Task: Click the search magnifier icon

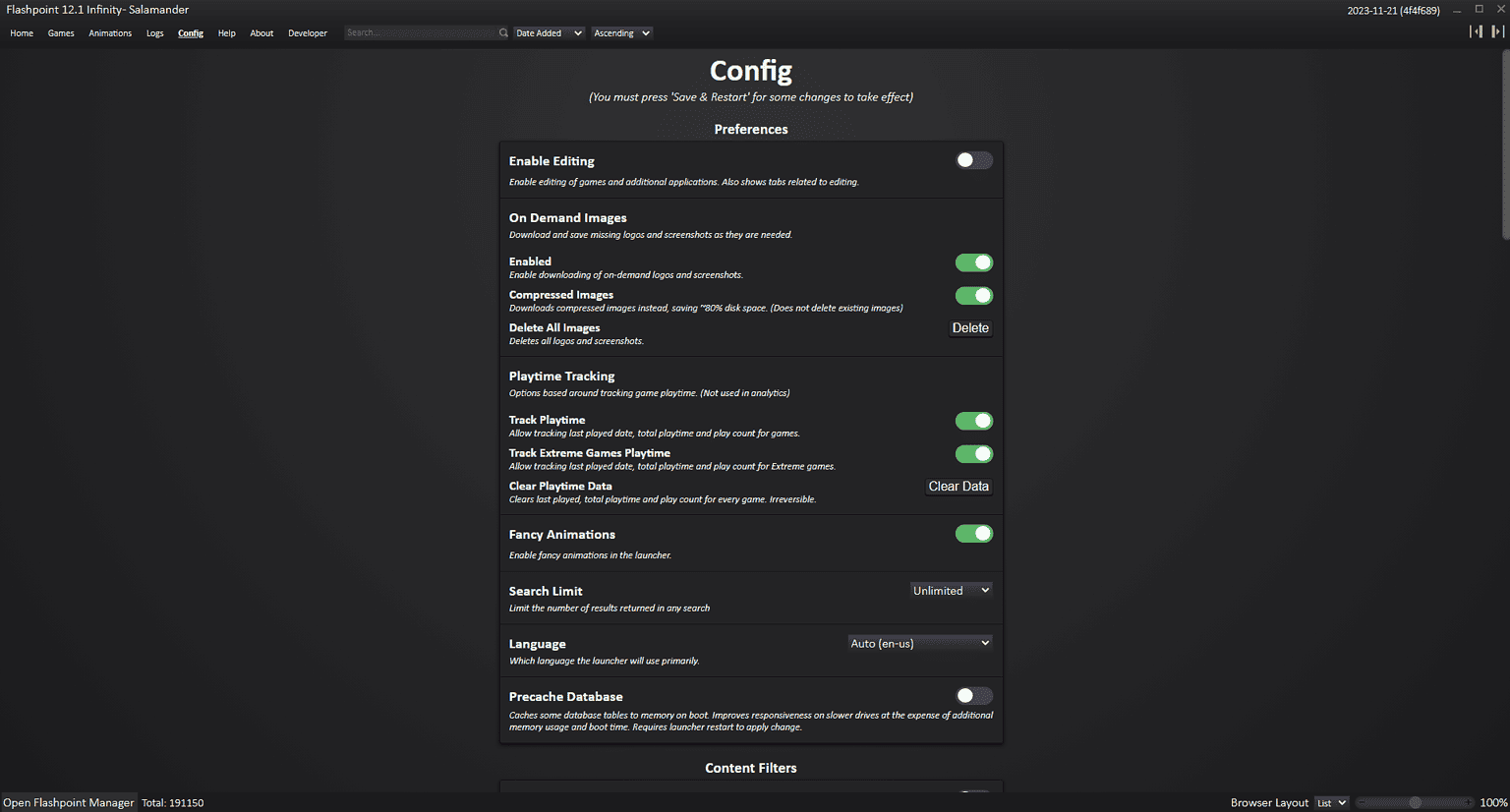Action: pos(502,32)
